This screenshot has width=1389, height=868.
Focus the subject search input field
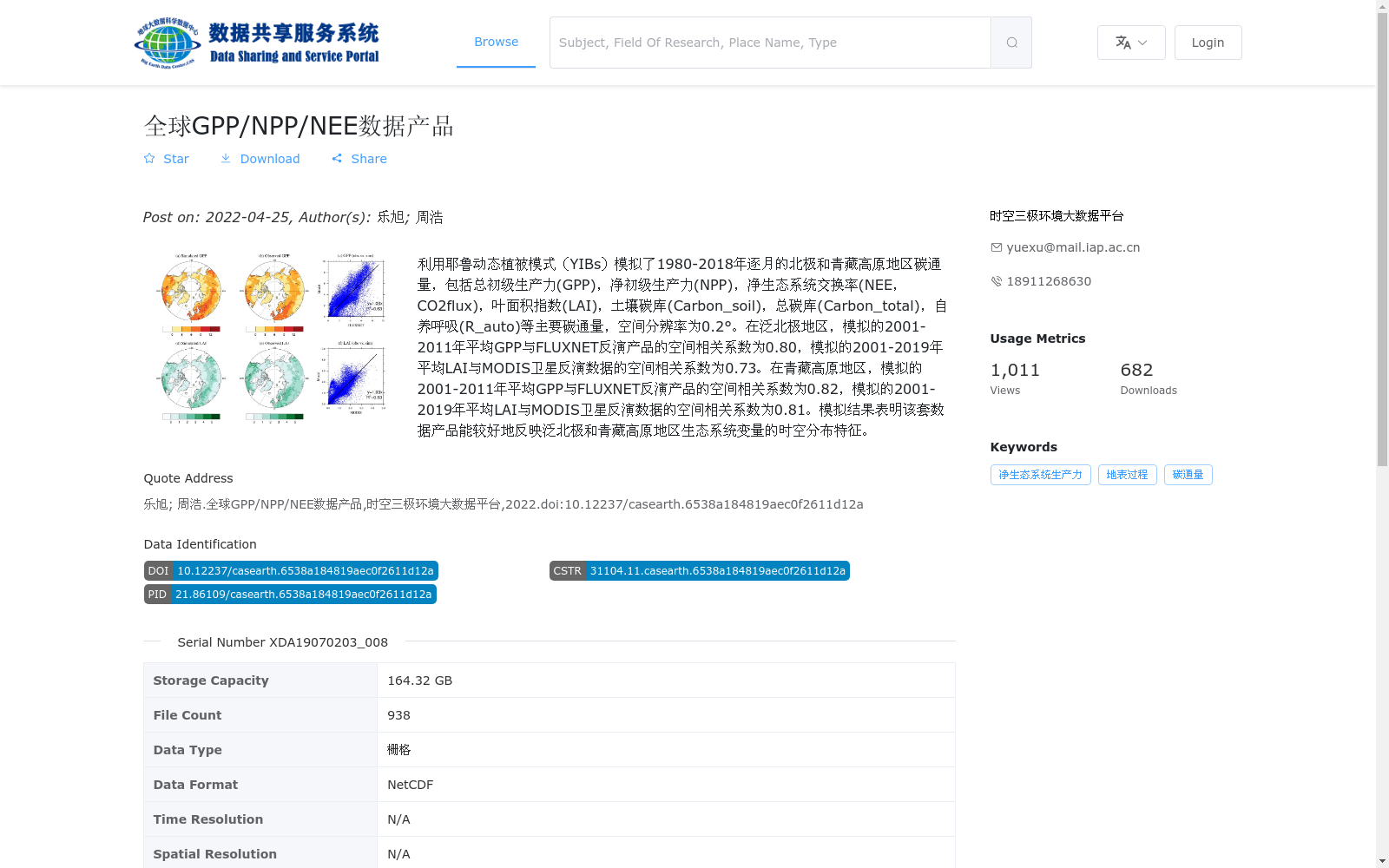click(770, 43)
